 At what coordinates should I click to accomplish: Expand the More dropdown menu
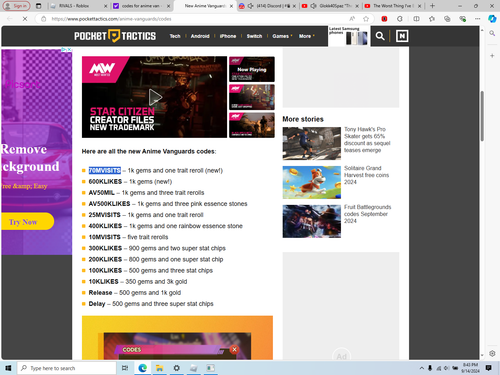[x=306, y=36]
